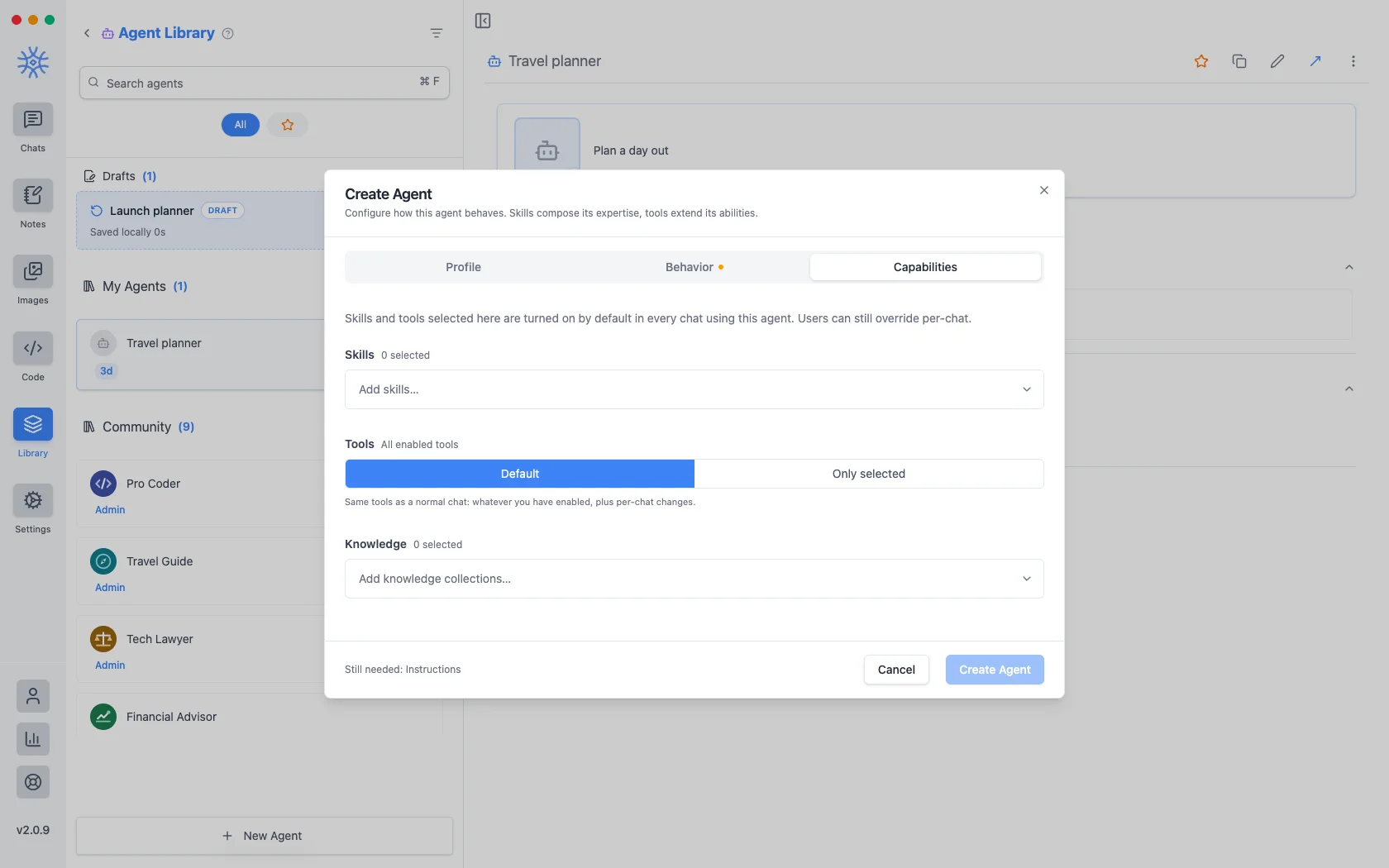This screenshot has width=1389, height=868.
Task: Click the New Agent button
Action: (x=265, y=836)
